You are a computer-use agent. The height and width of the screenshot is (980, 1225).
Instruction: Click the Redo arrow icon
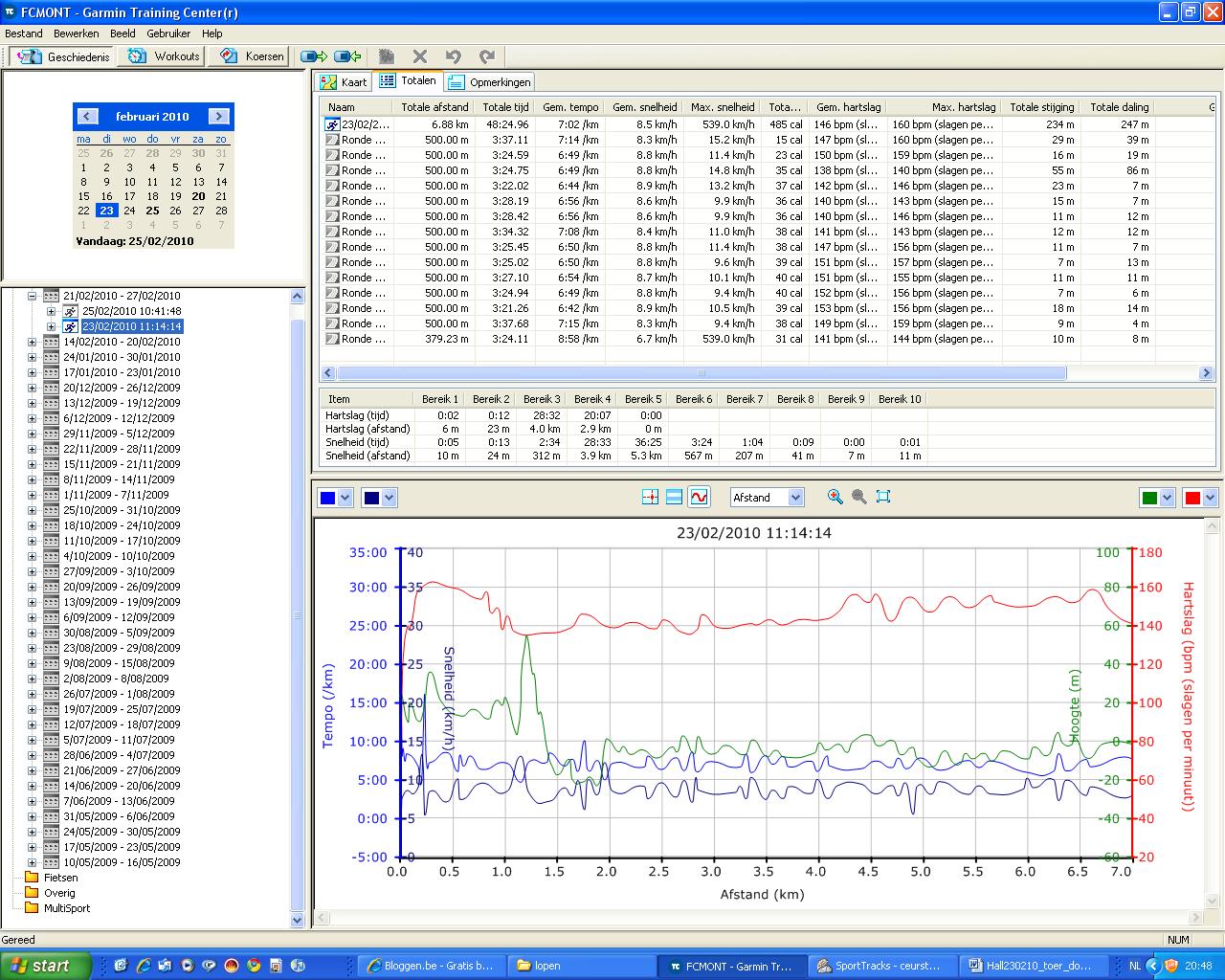(x=487, y=56)
